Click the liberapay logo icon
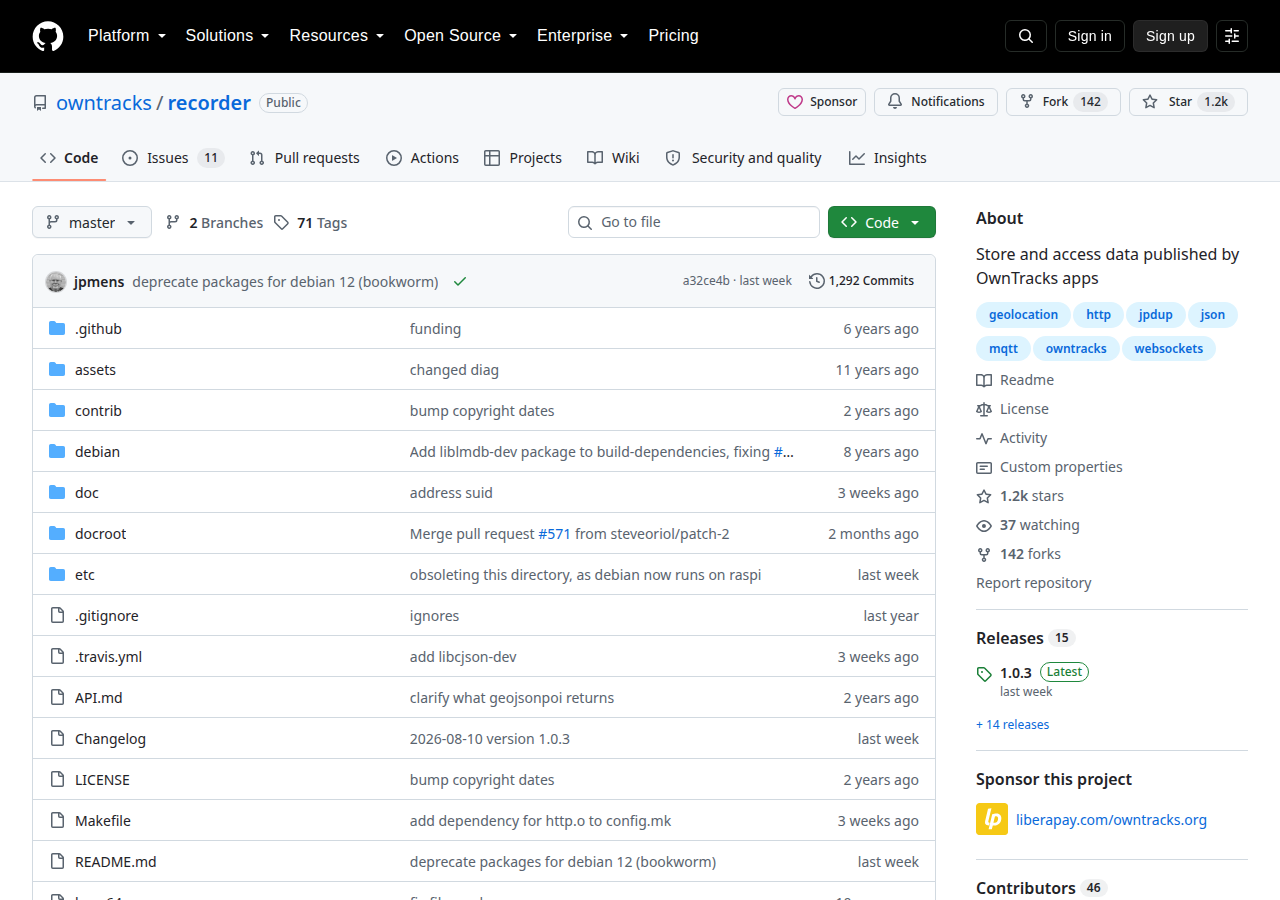The image size is (1280, 900). [x=992, y=819]
